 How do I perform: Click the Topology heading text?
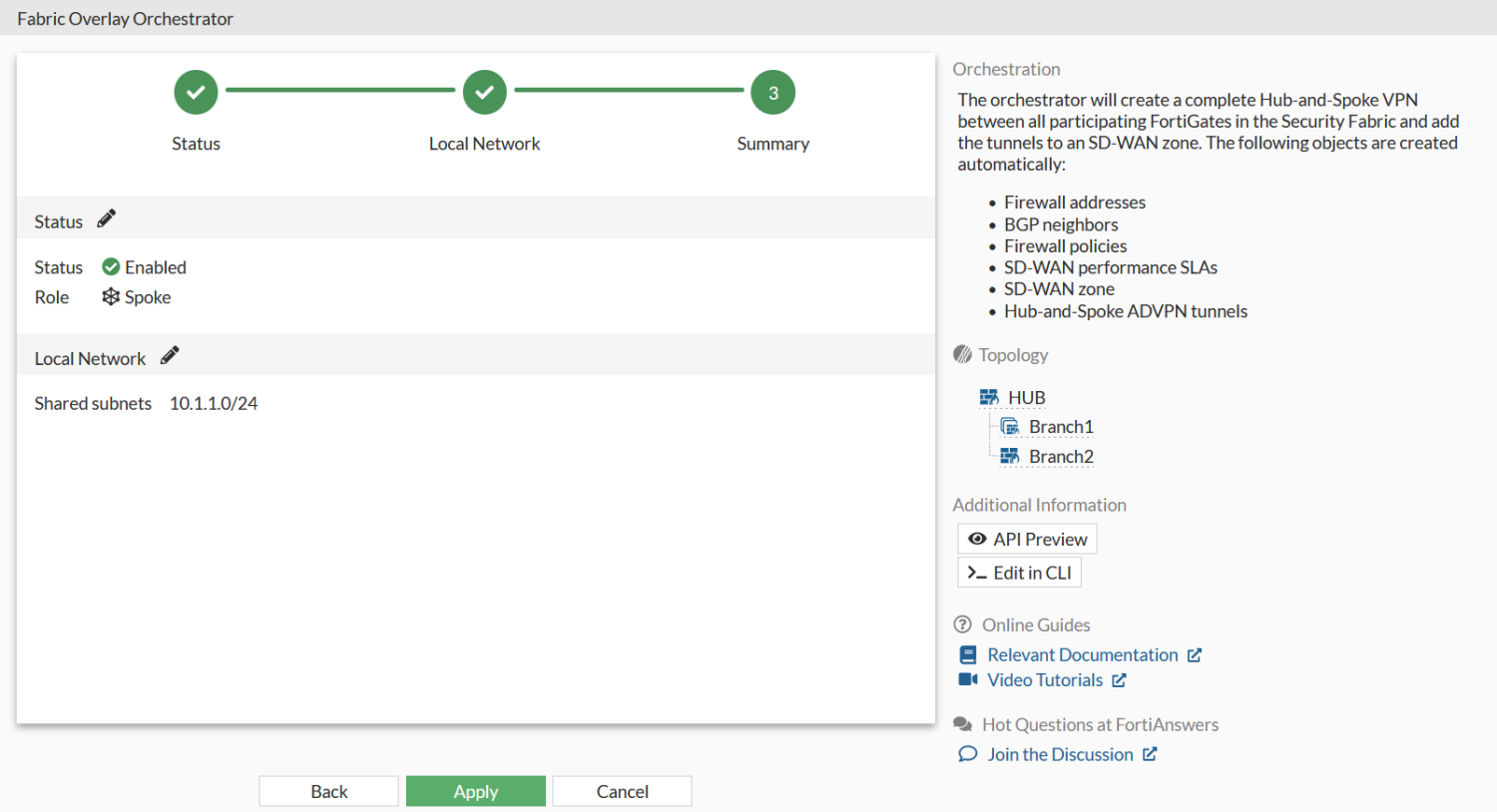tap(1013, 355)
